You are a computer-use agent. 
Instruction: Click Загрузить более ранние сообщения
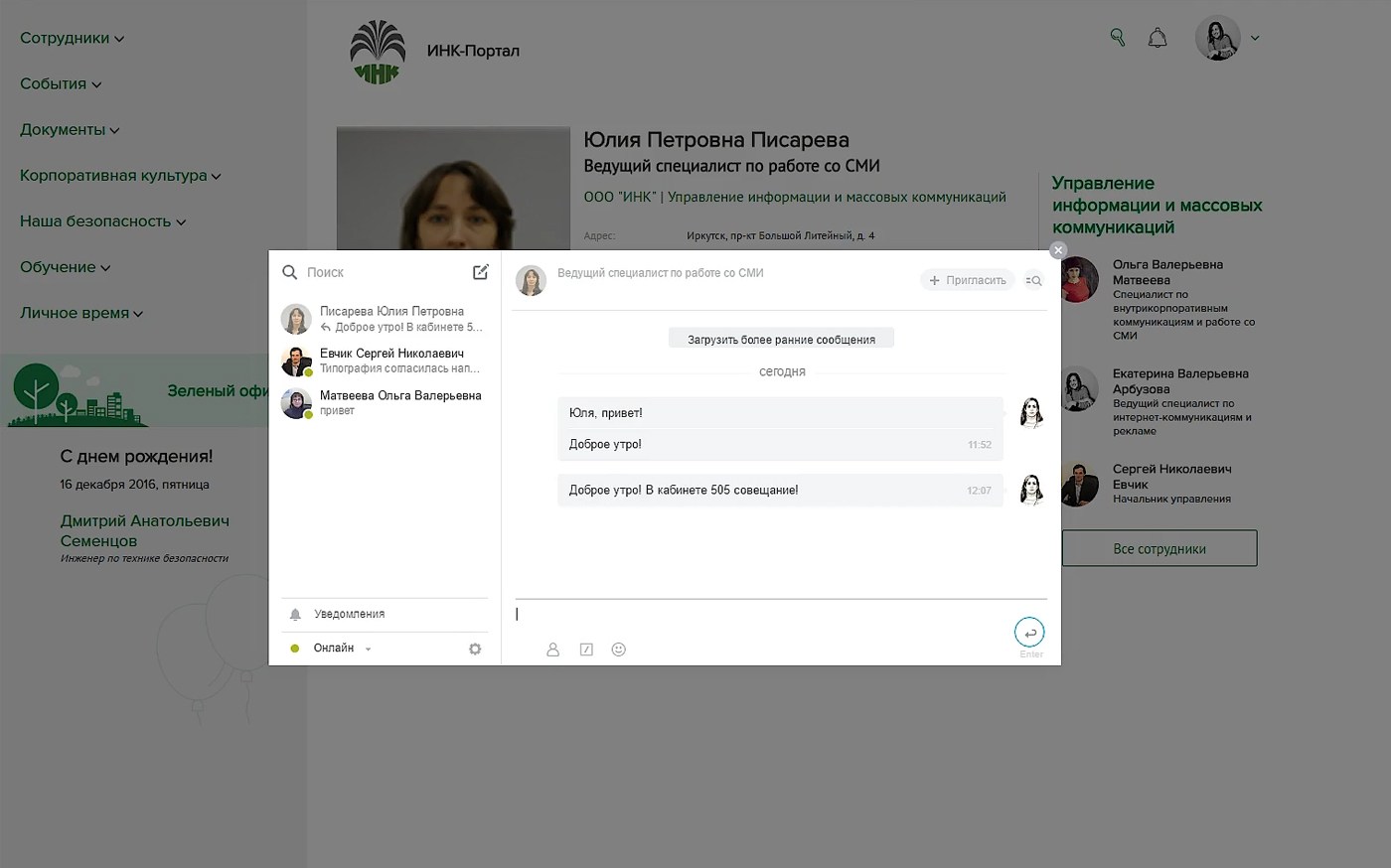coord(781,340)
